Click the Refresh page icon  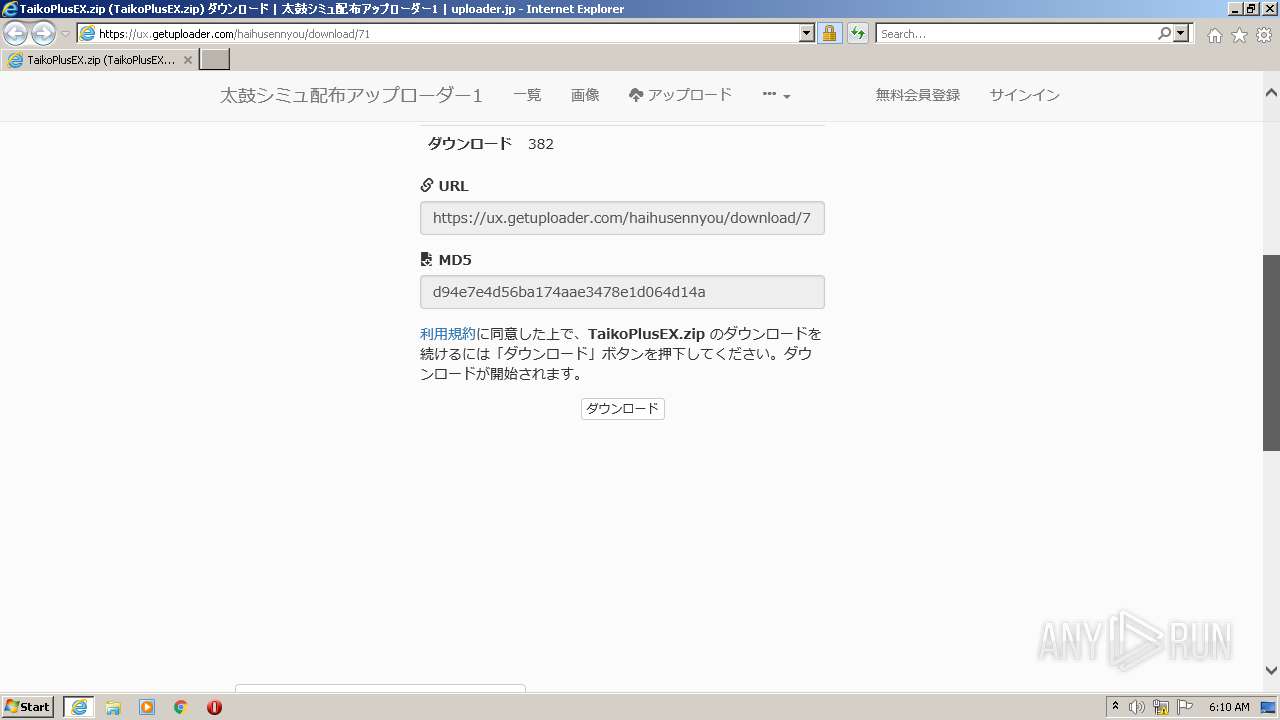(857, 34)
